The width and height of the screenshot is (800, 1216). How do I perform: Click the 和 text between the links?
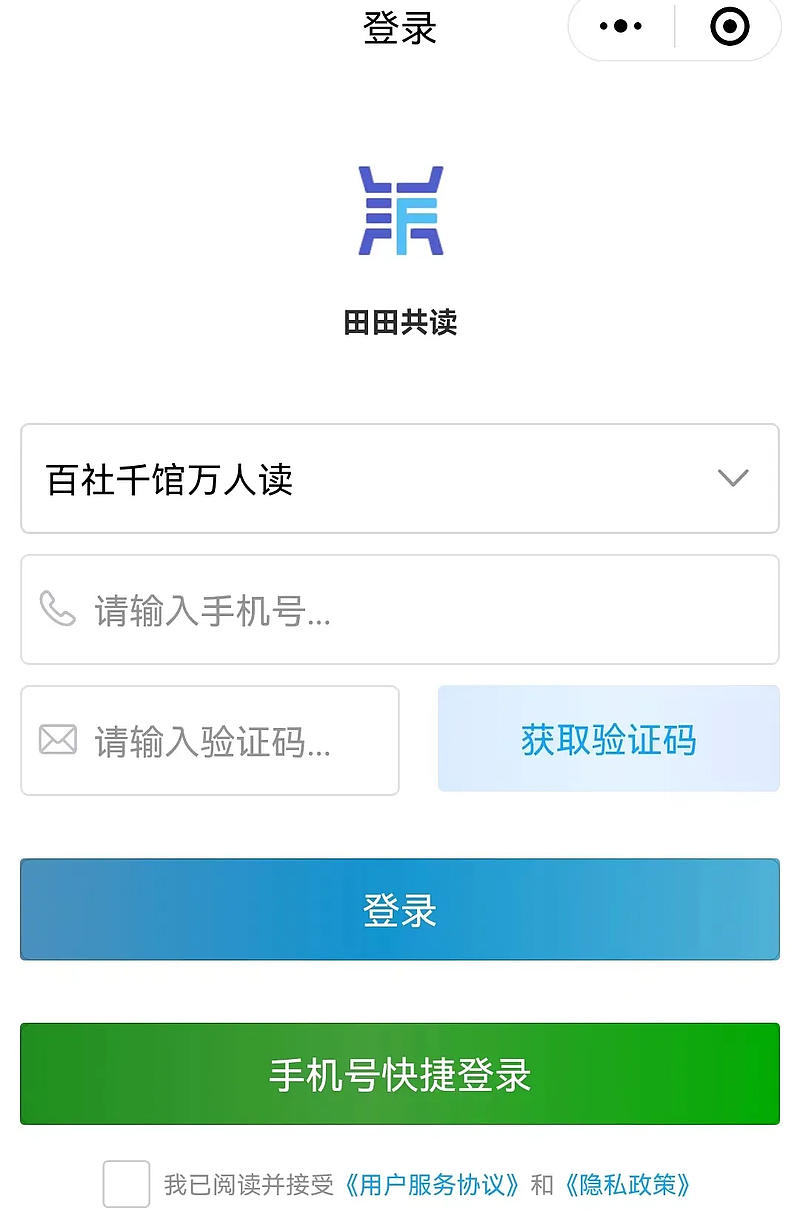point(542,1186)
